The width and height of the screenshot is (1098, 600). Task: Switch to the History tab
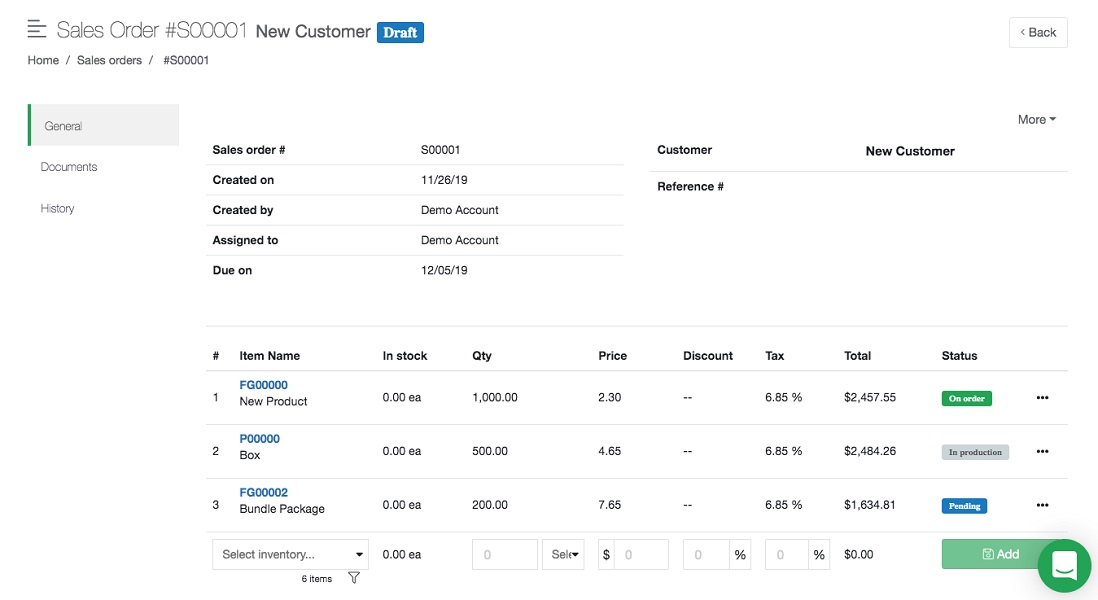click(x=58, y=209)
